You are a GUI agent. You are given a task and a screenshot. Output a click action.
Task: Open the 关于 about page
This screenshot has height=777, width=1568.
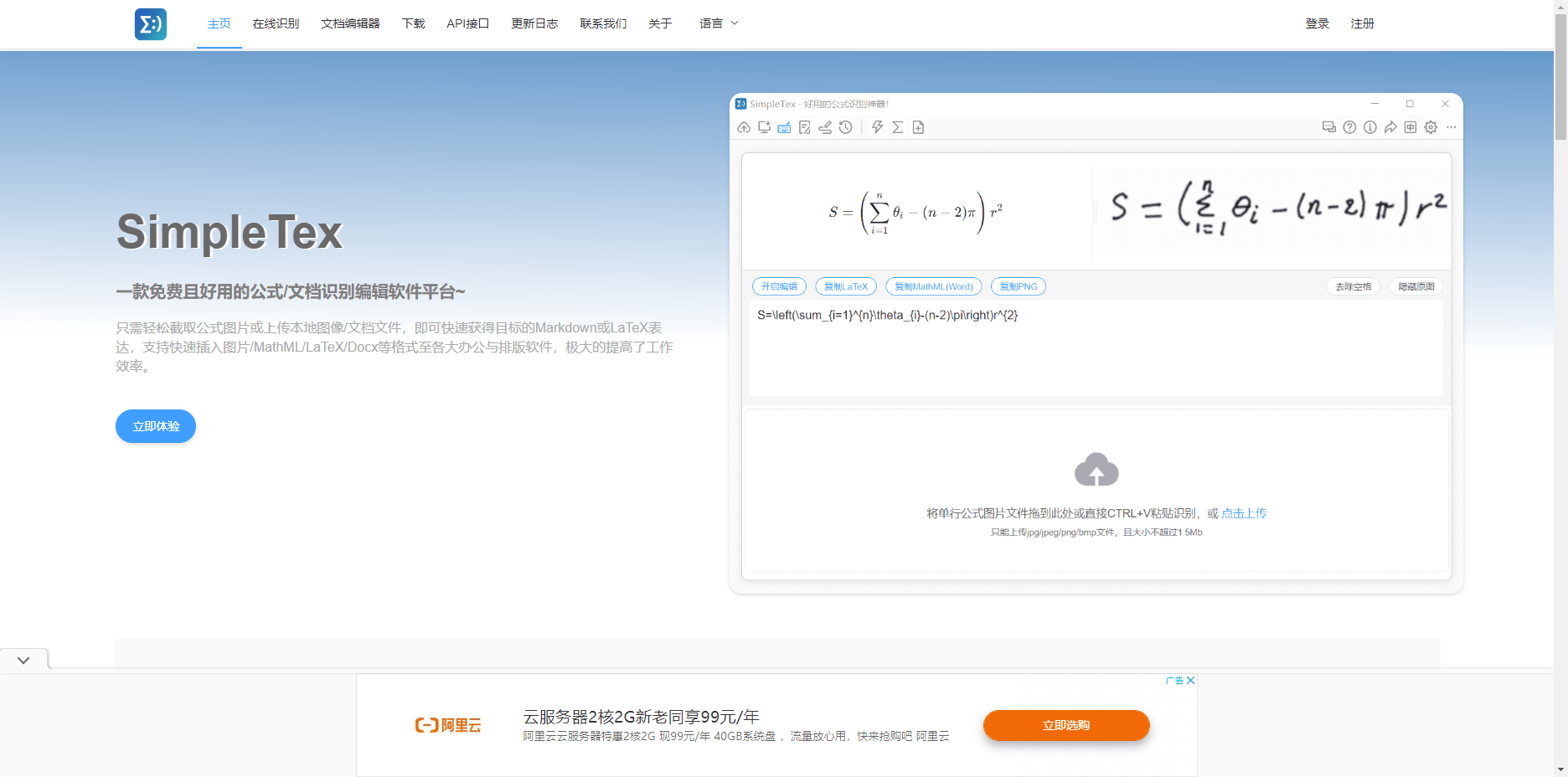click(x=660, y=23)
